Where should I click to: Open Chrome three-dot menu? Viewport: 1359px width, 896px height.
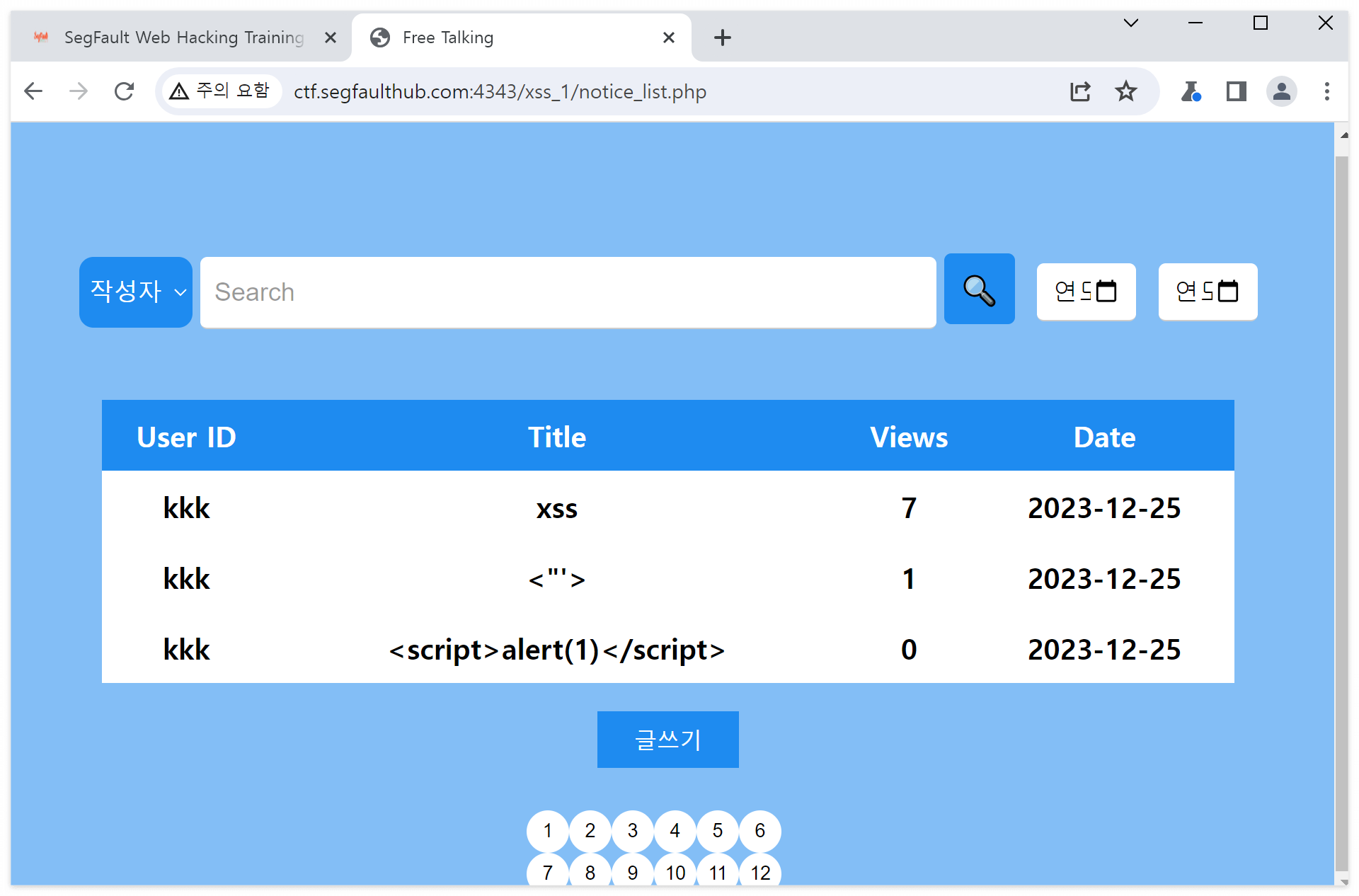click(x=1326, y=91)
